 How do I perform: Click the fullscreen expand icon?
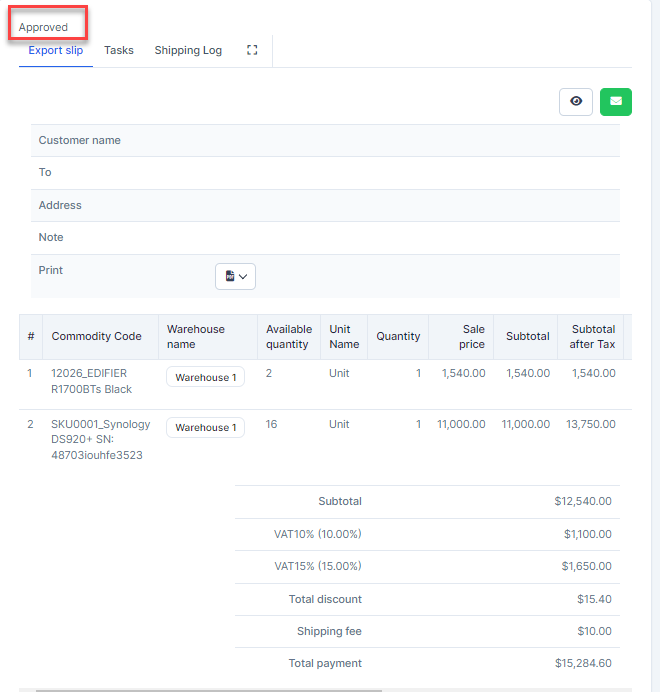point(252,50)
